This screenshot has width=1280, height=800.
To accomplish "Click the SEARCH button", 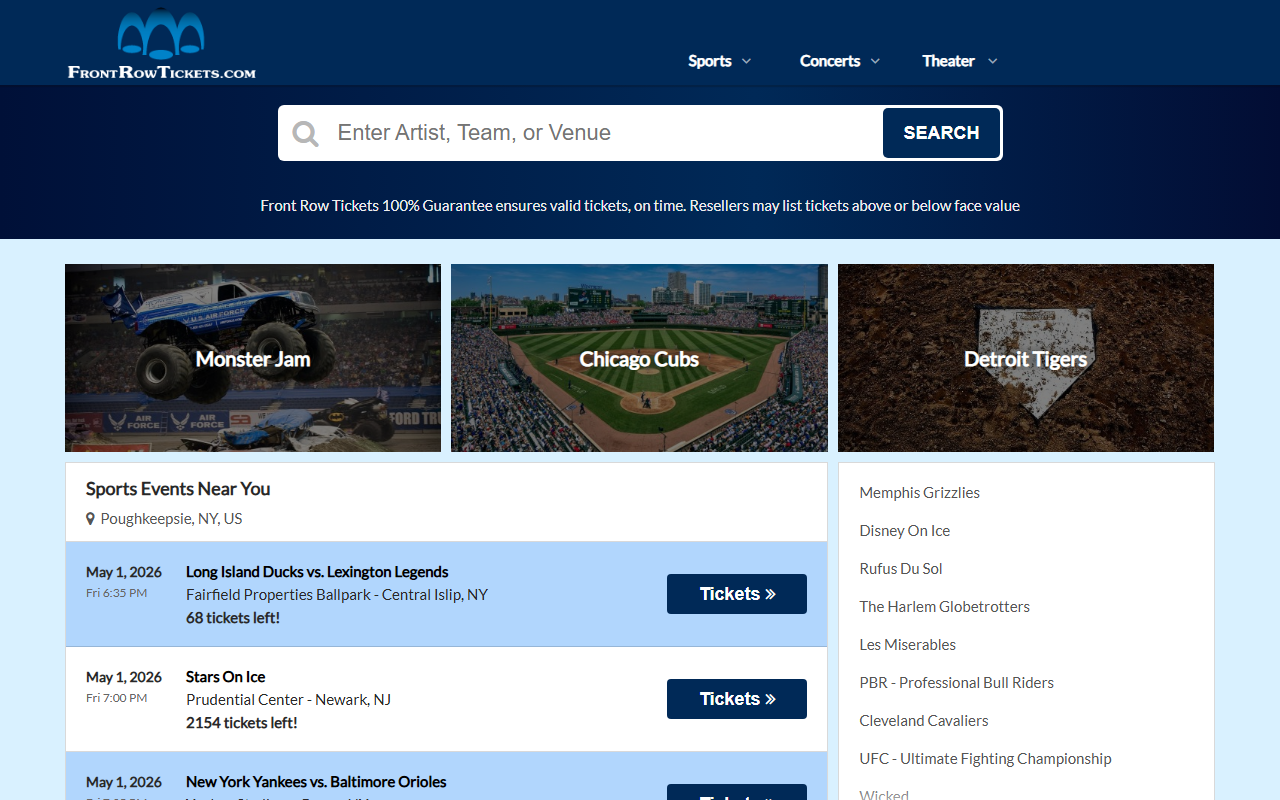I will point(941,133).
